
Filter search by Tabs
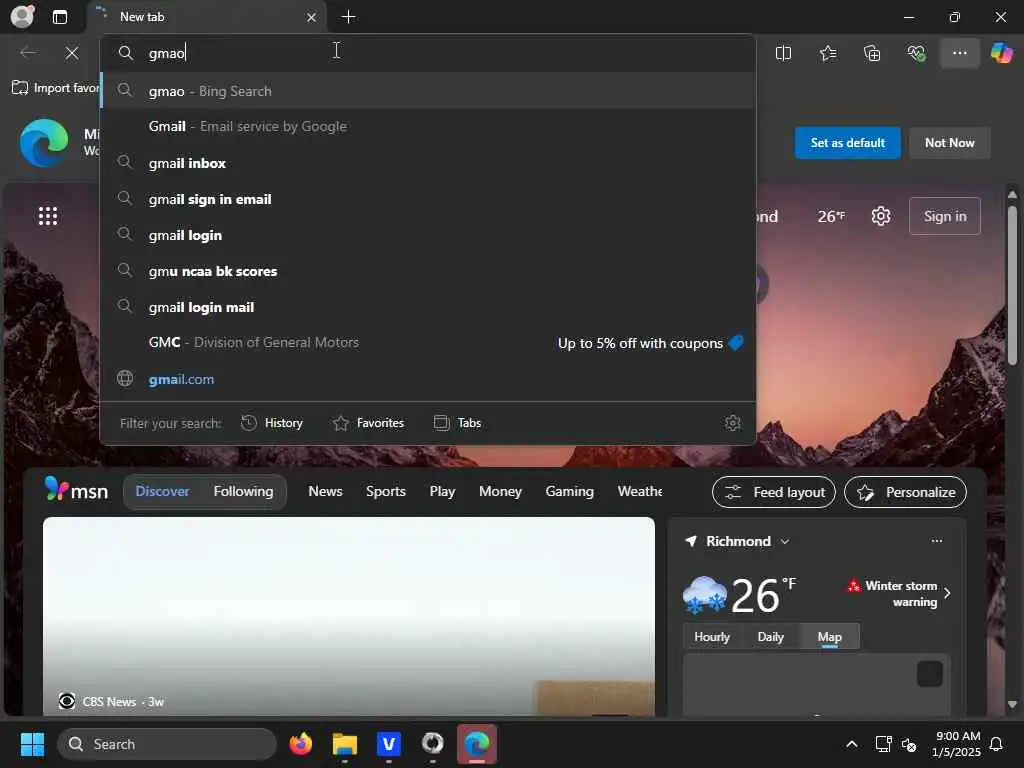pyautogui.click(x=457, y=423)
